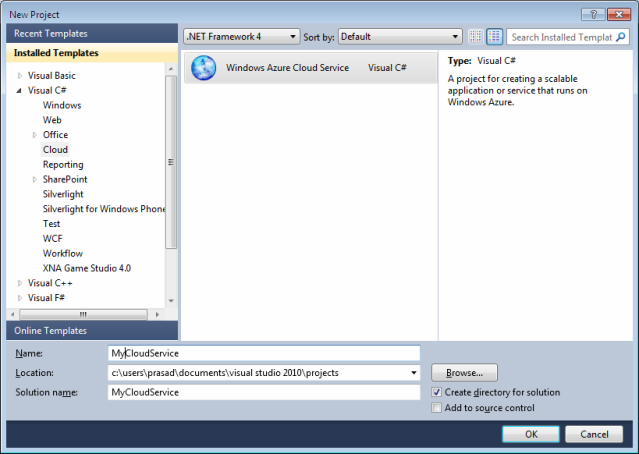639x454 pixels.
Task: Toggle Create directory for solution checkbox
Action: (x=436, y=392)
